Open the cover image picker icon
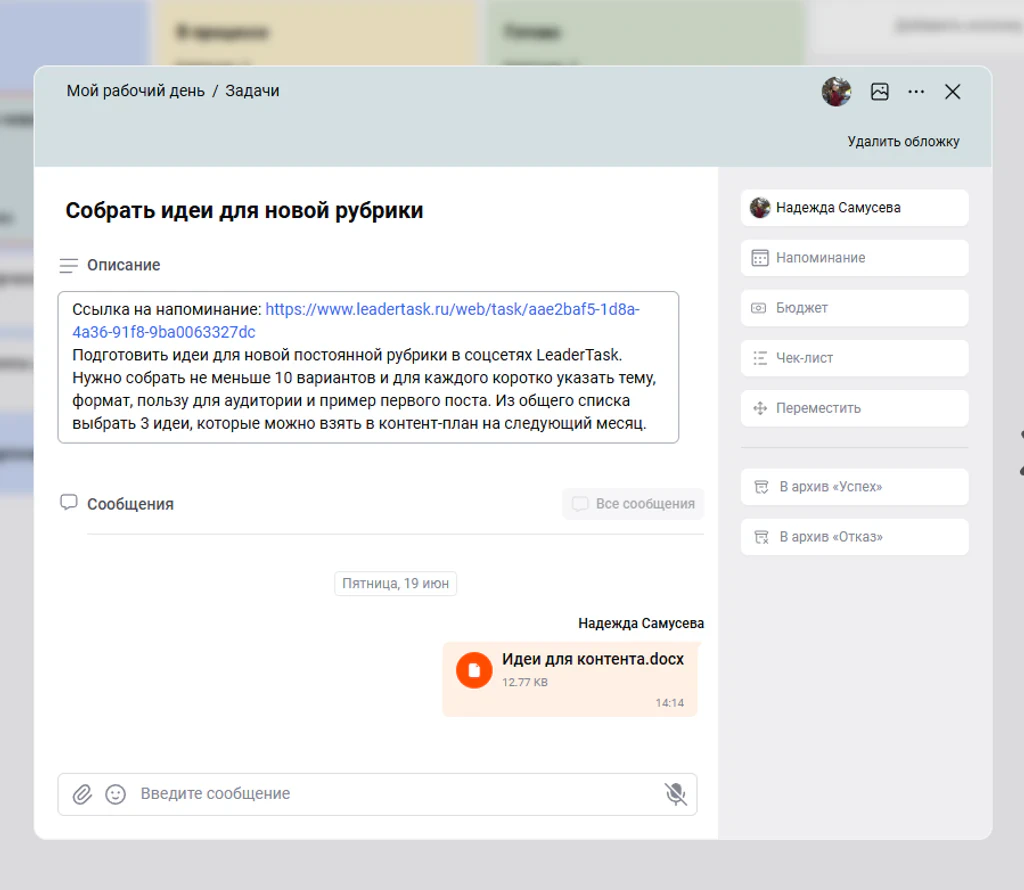 coord(880,91)
